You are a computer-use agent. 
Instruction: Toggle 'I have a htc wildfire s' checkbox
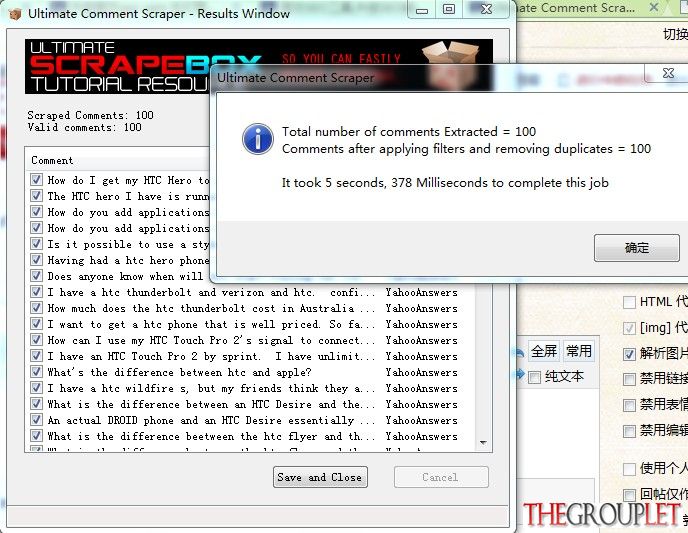tap(36, 388)
